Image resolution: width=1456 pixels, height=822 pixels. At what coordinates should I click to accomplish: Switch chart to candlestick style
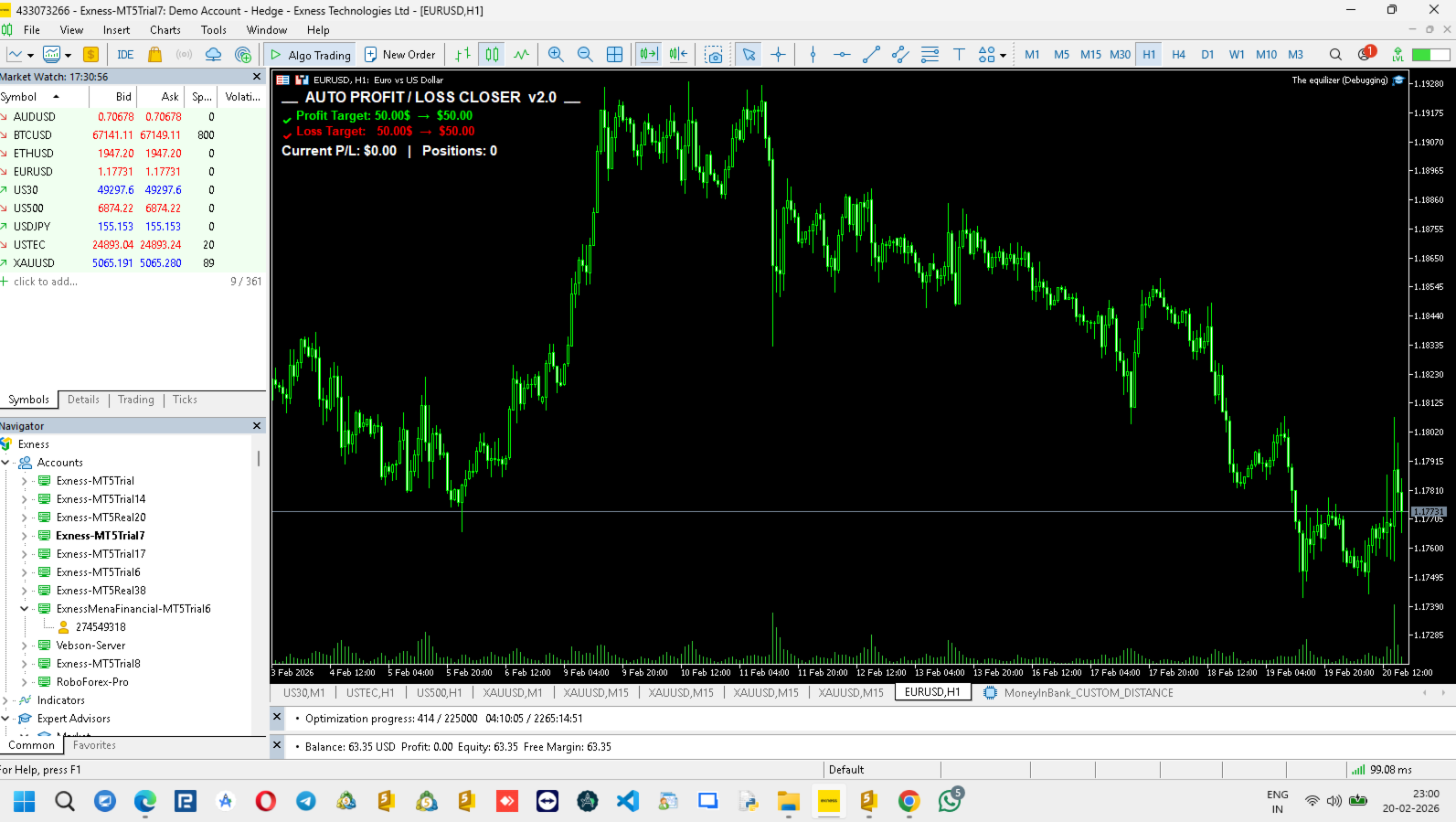coord(493,55)
